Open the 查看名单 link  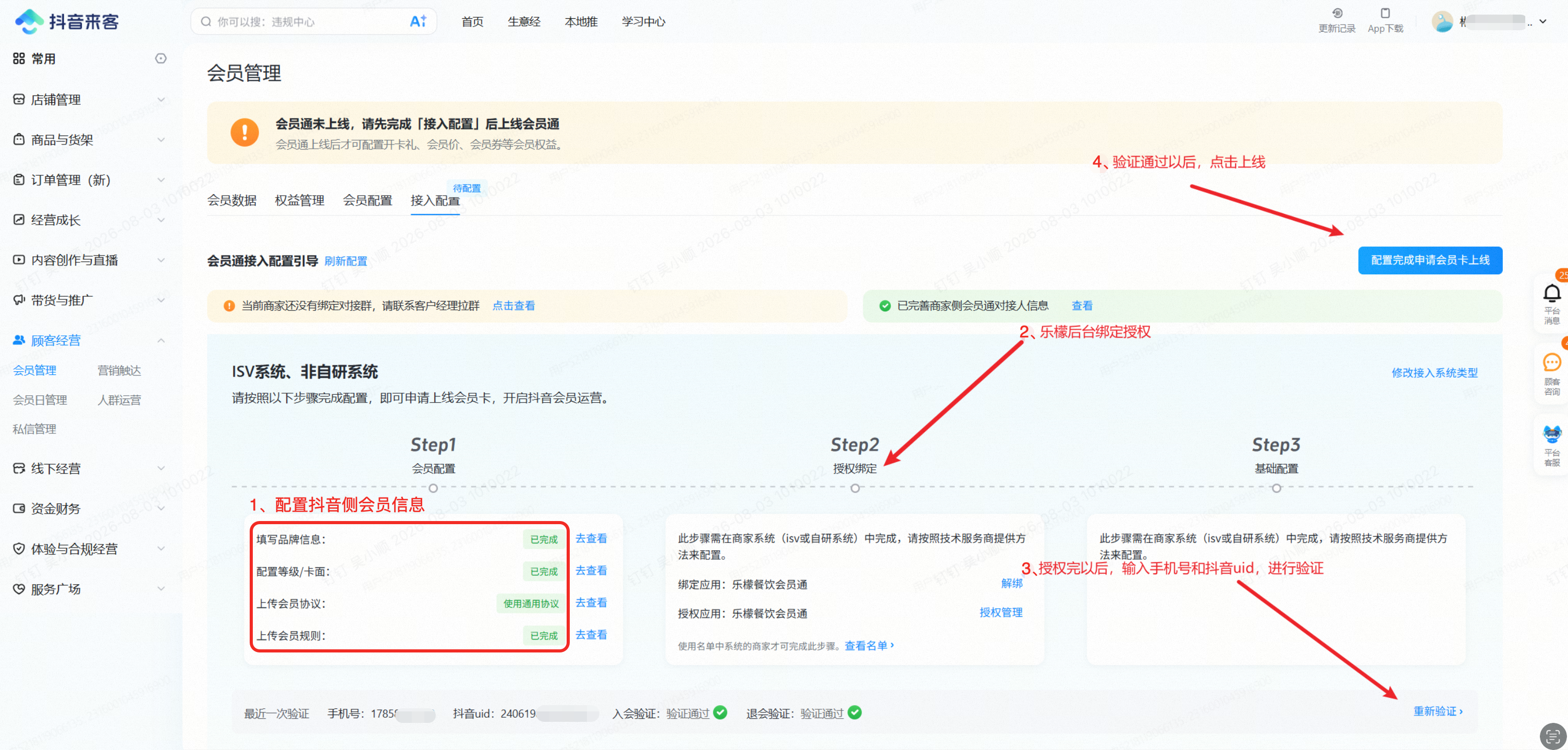(x=868, y=646)
